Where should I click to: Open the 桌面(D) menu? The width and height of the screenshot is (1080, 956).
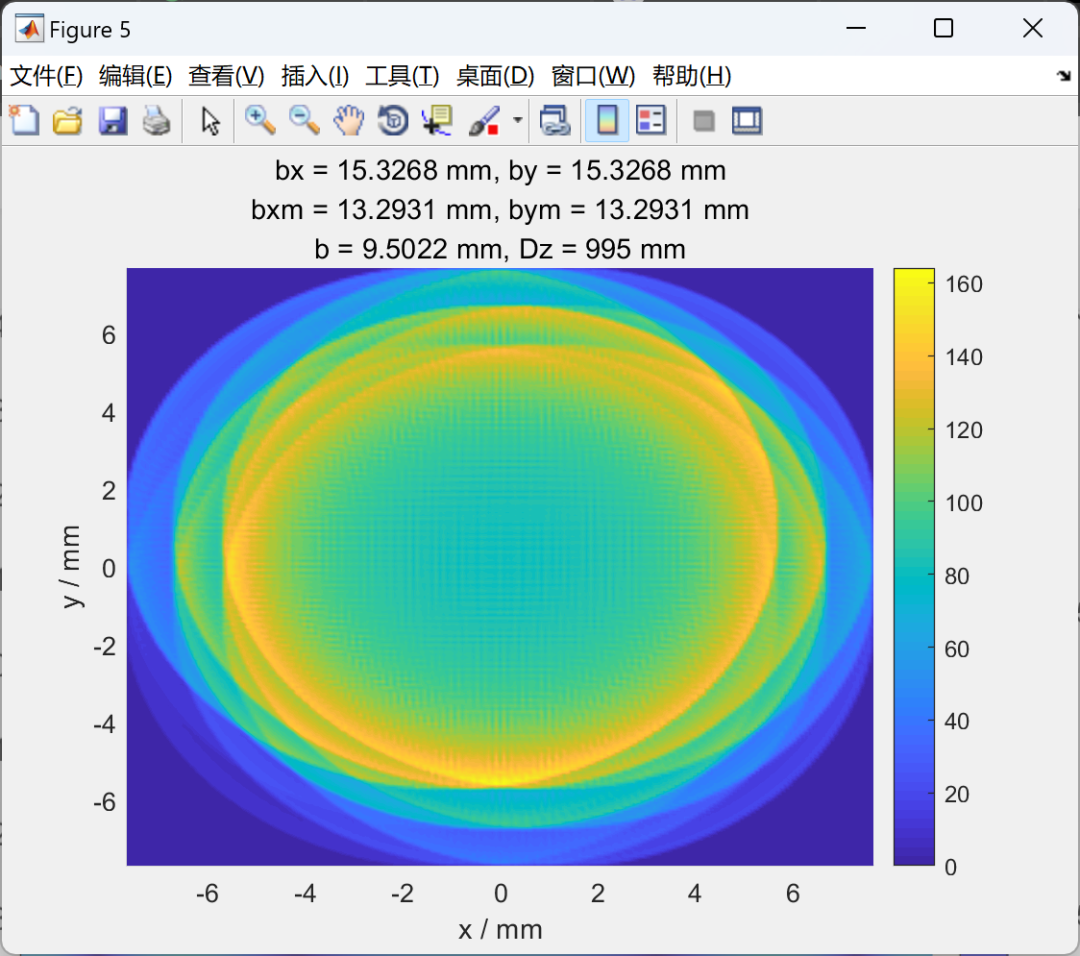point(495,76)
